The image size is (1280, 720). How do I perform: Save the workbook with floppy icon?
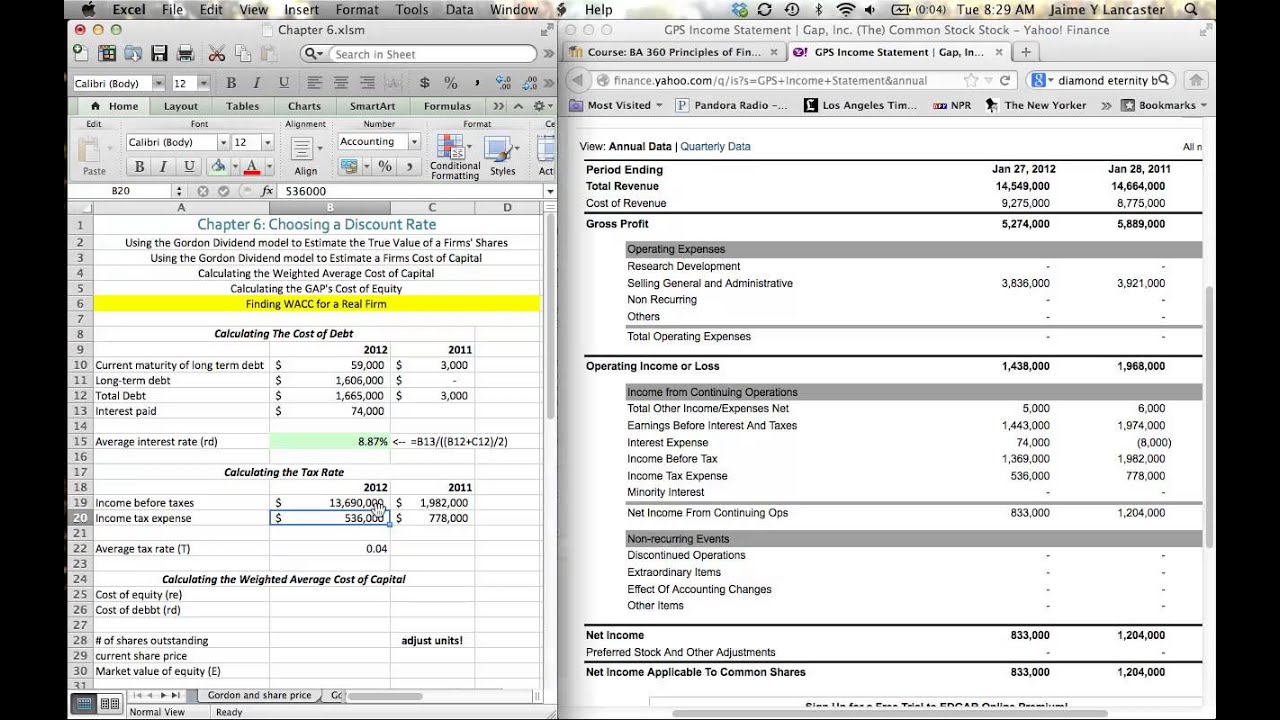(x=159, y=54)
